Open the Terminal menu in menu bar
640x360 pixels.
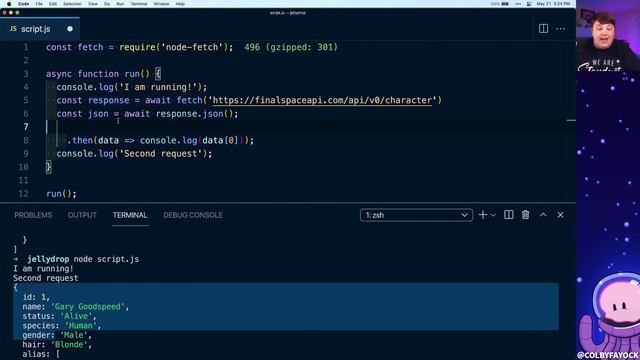[x=139, y=4]
